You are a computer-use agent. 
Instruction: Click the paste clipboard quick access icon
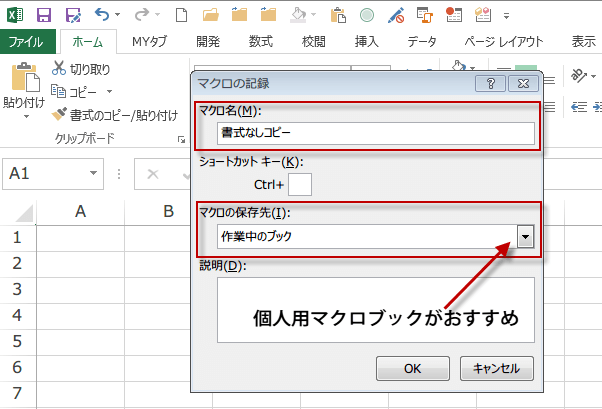click(x=338, y=15)
